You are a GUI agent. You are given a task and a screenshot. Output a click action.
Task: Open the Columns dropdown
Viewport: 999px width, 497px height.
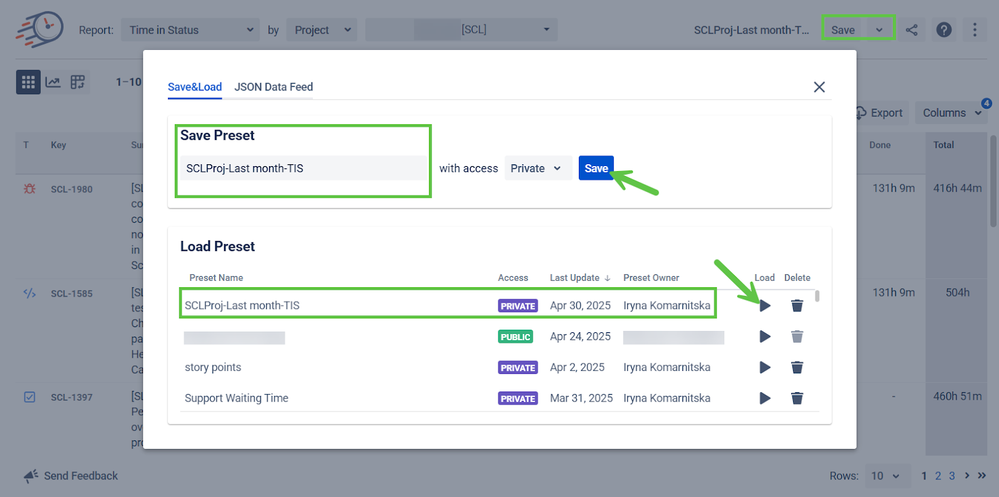(952, 113)
